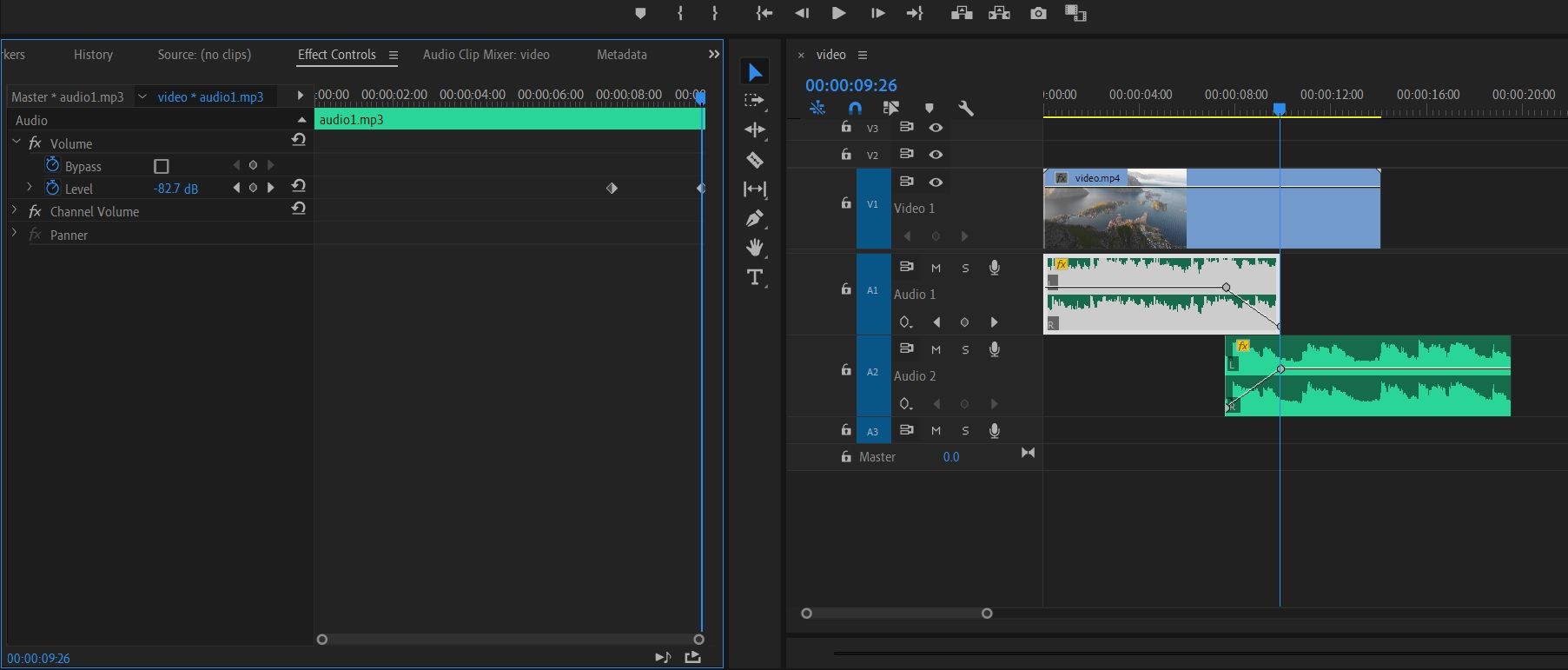Select the Pen tool

755,218
